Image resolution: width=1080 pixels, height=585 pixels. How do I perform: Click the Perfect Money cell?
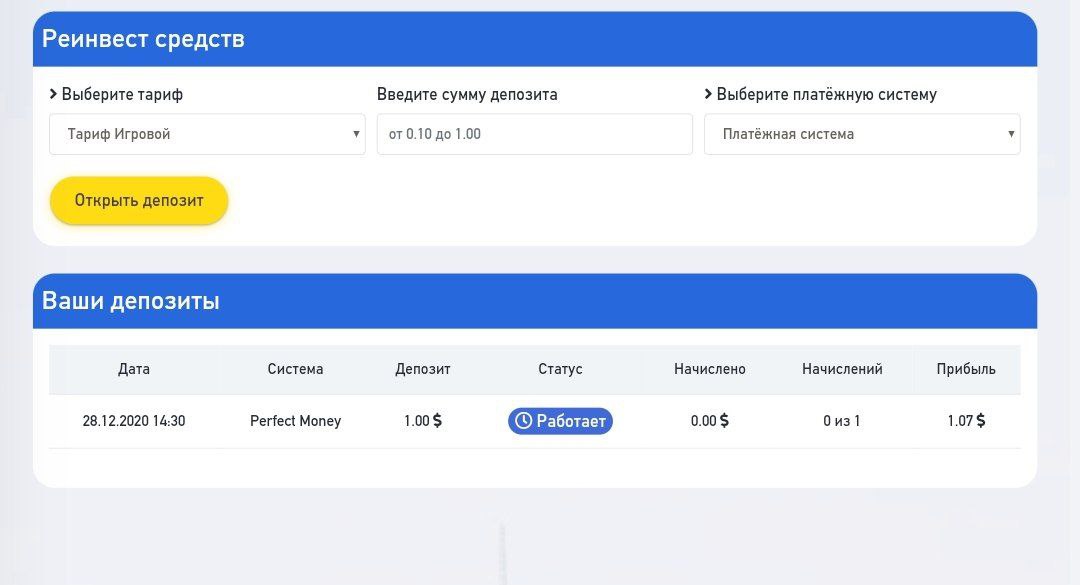[x=295, y=421]
